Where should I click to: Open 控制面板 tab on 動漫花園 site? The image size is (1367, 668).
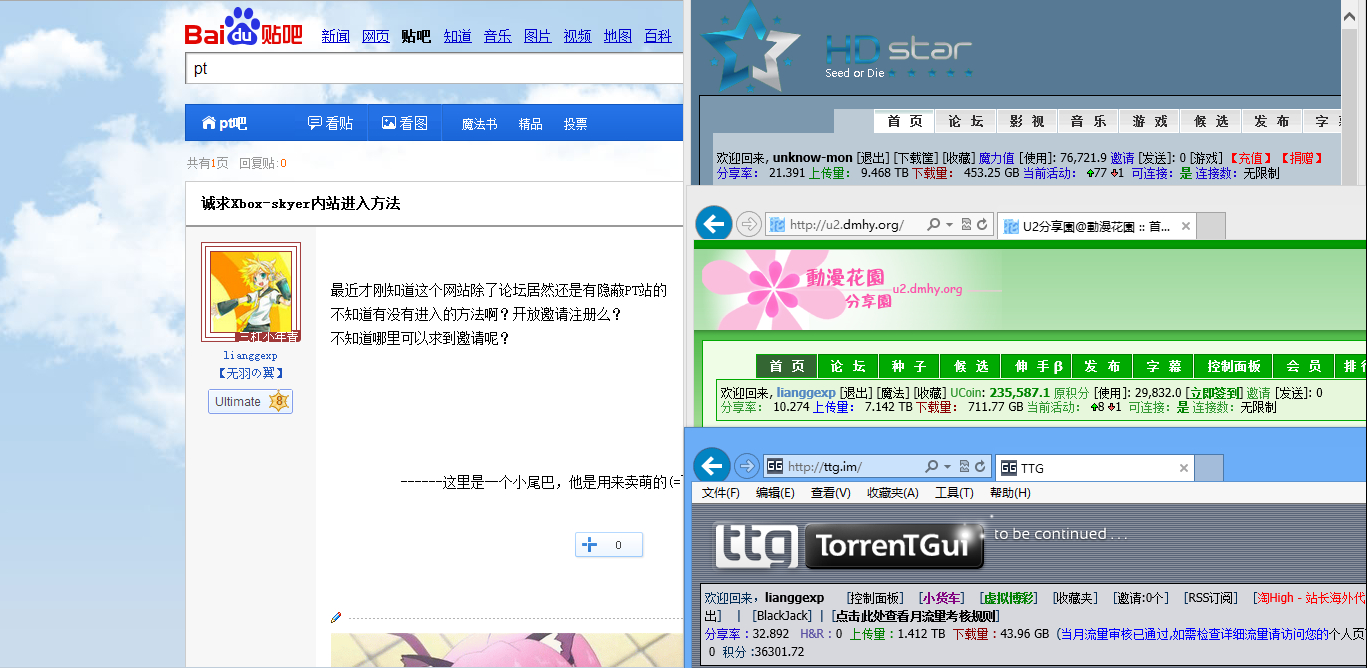(x=1235, y=366)
